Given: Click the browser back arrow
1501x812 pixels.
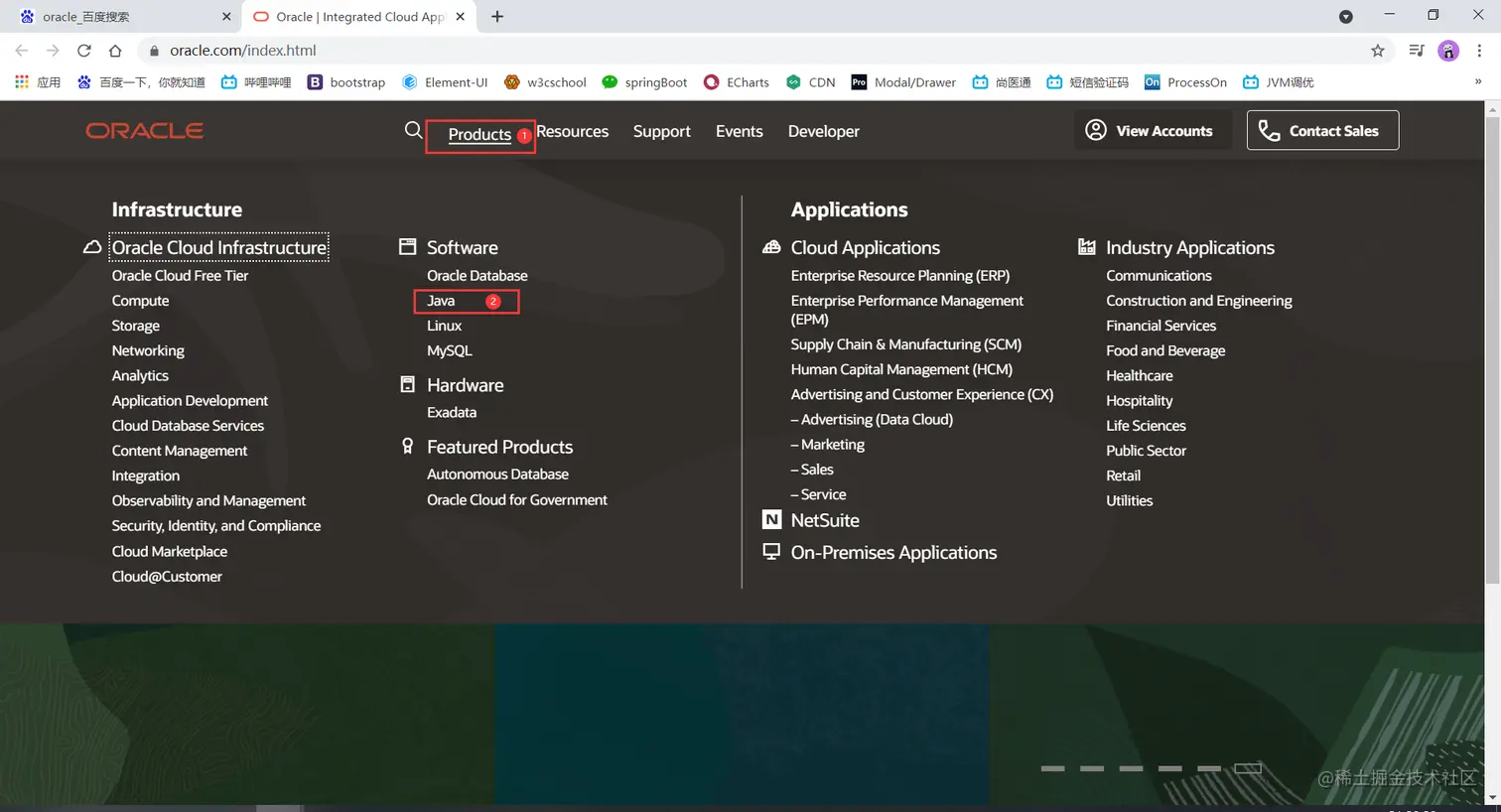Looking at the screenshot, I should 22,51.
